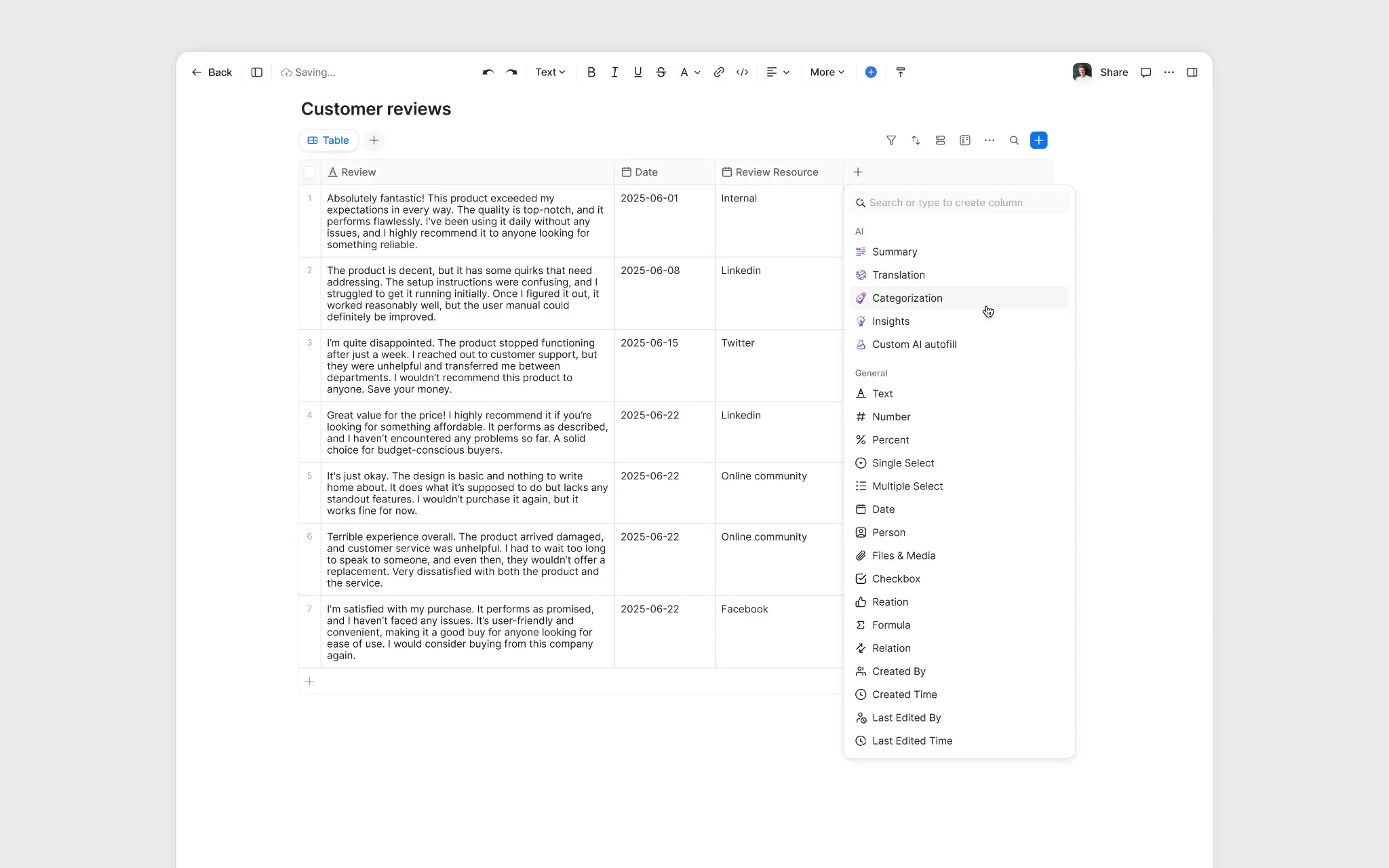This screenshot has height=868, width=1389.
Task: Click the Share button
Action: pos(1114,72)
